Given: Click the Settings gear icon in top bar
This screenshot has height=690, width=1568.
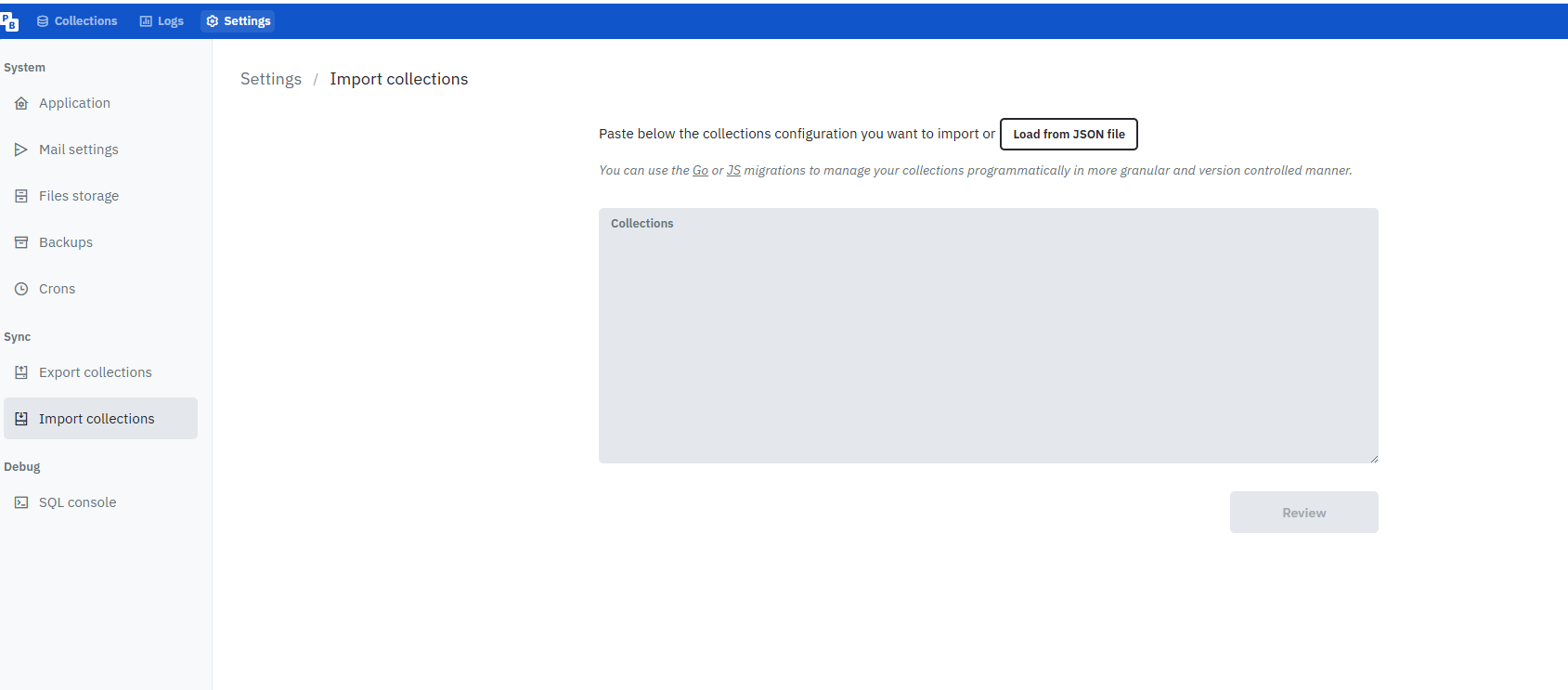Looking at the screenshot, I should [213, 21].
